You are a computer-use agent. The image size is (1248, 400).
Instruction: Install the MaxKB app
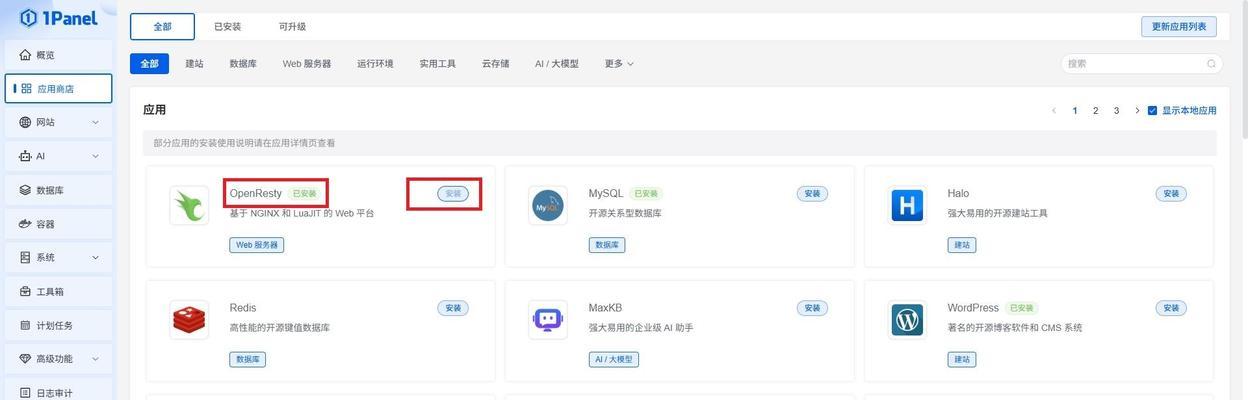[x=812, y=308]
